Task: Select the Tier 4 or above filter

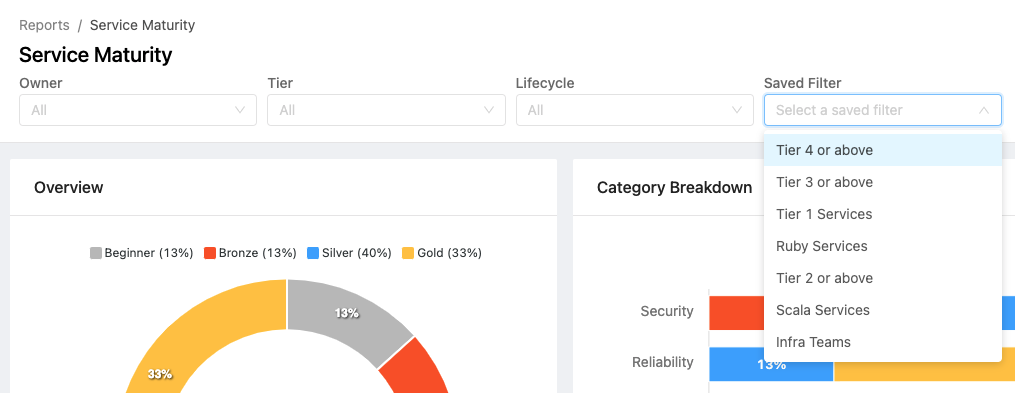Action: 883,150
